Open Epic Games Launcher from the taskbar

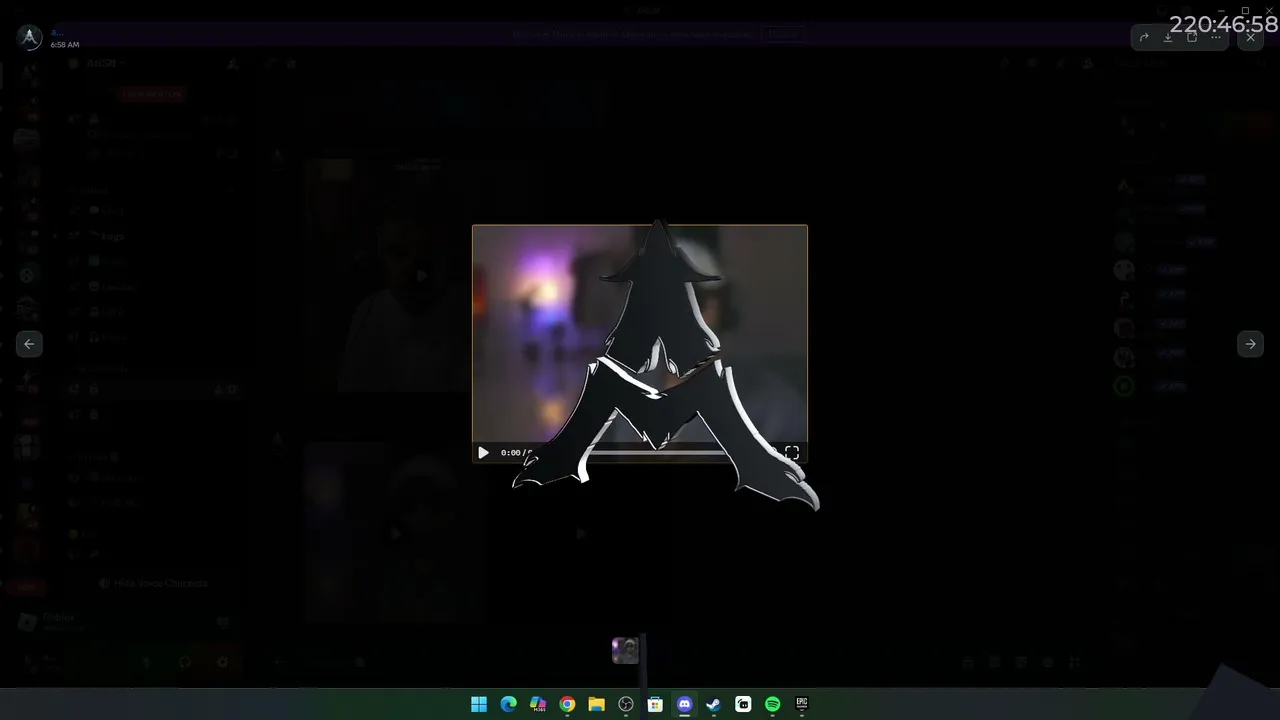point(801,704)
